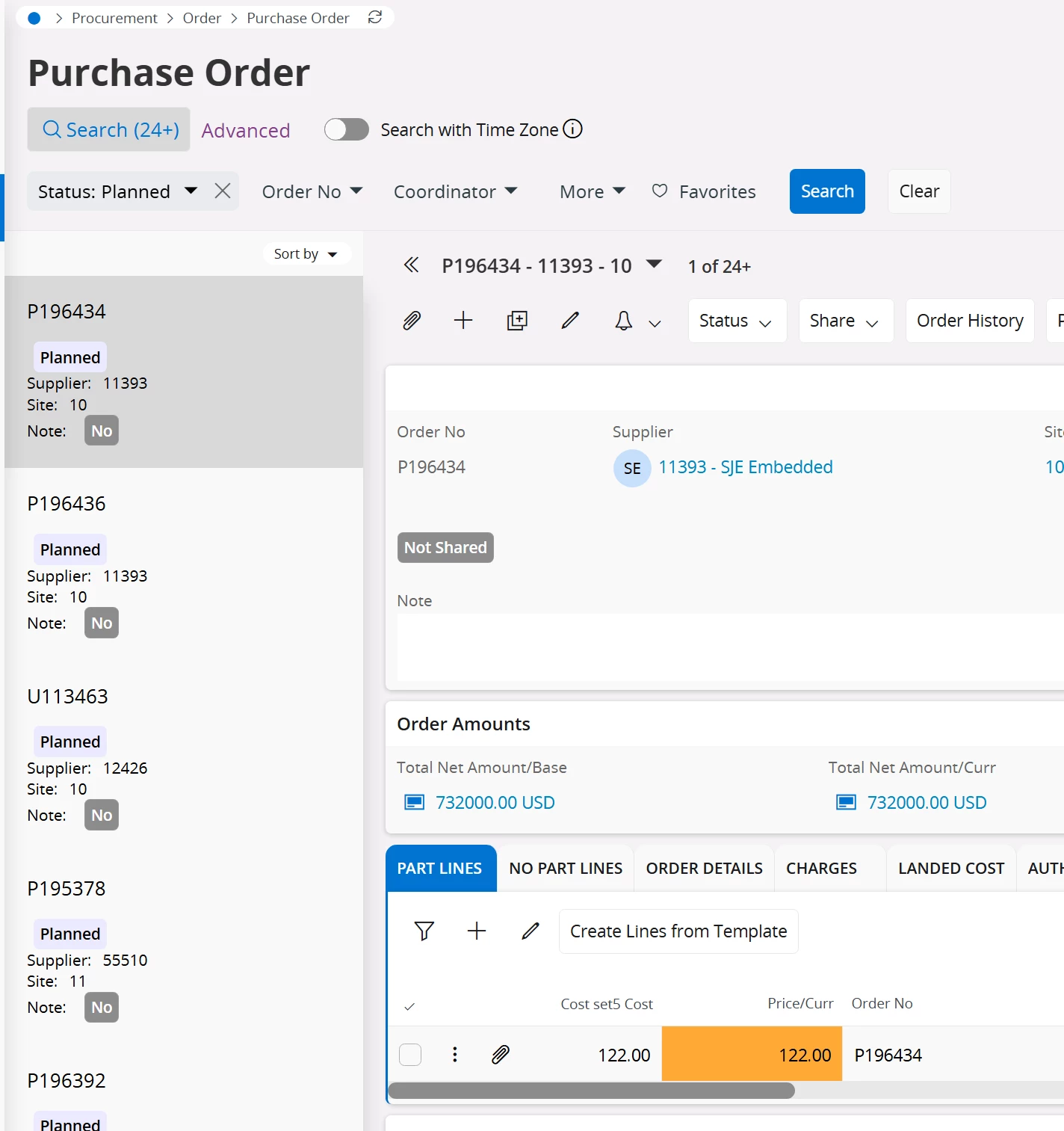Screen dimensions: 1064x1131
Task: Open attachments for the part line row
Action: point(501,1055)
